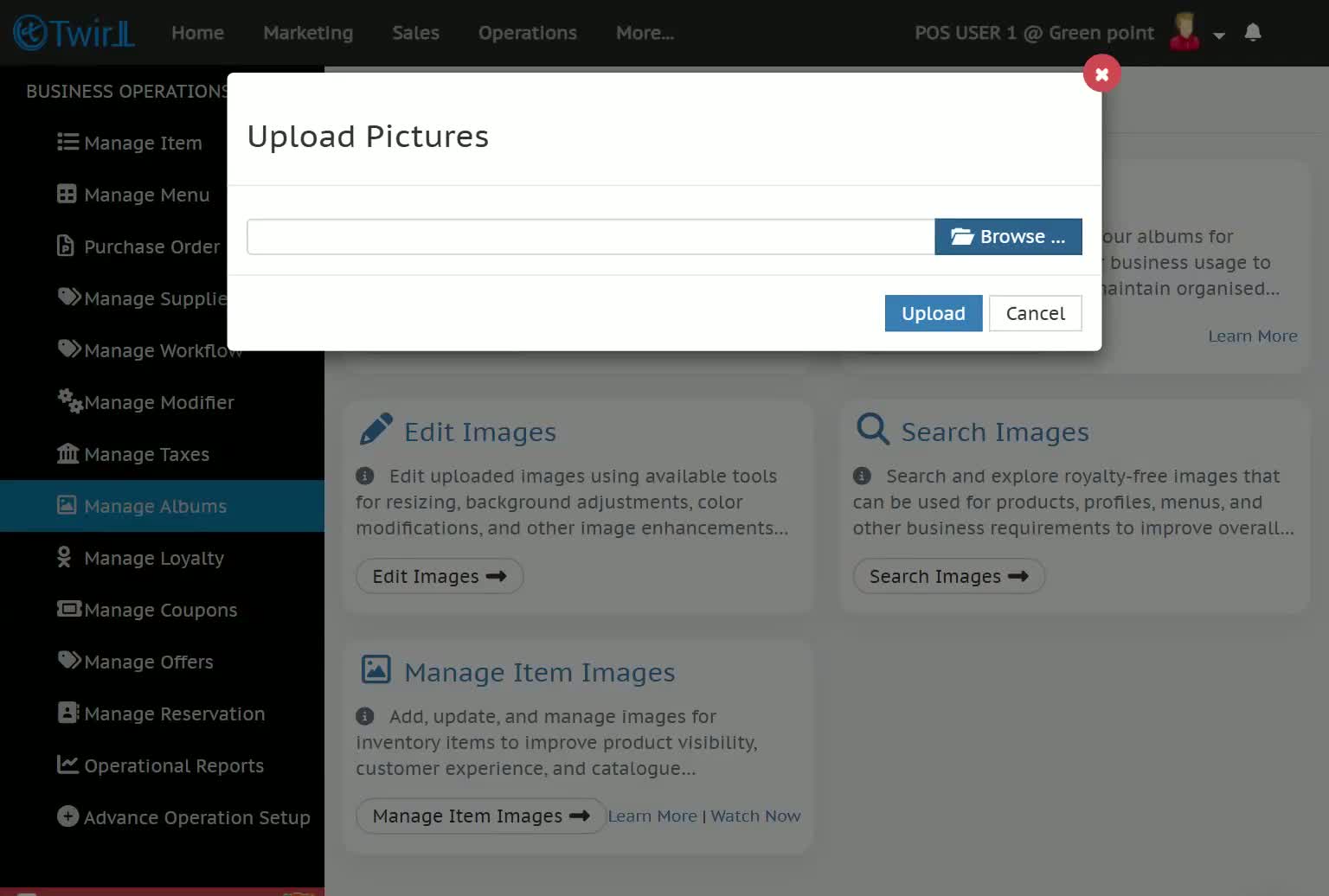Click the blue Upload button

[x=933, y=313]
